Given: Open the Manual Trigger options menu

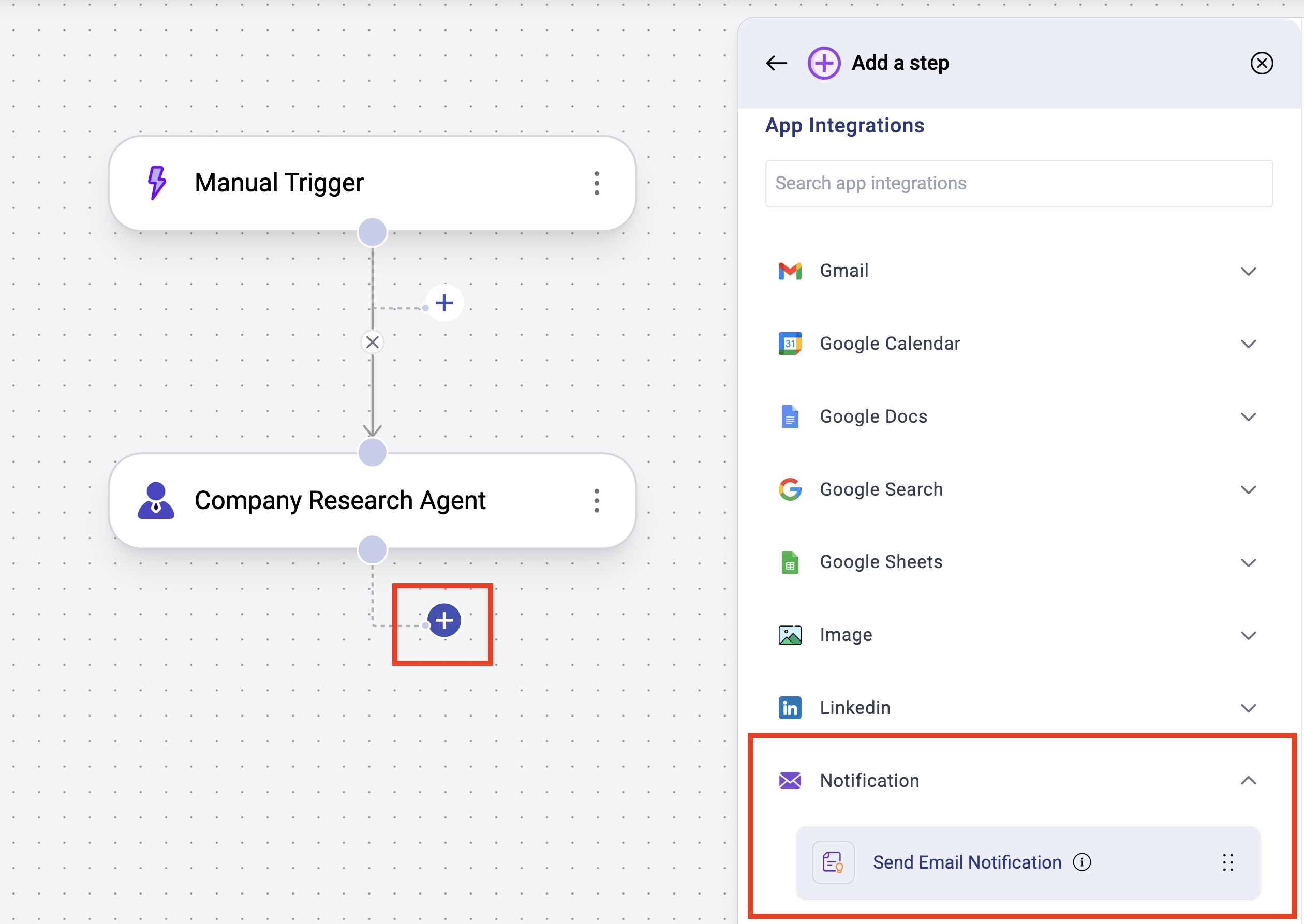Looking at the screenshot, I should pos(597,183).
